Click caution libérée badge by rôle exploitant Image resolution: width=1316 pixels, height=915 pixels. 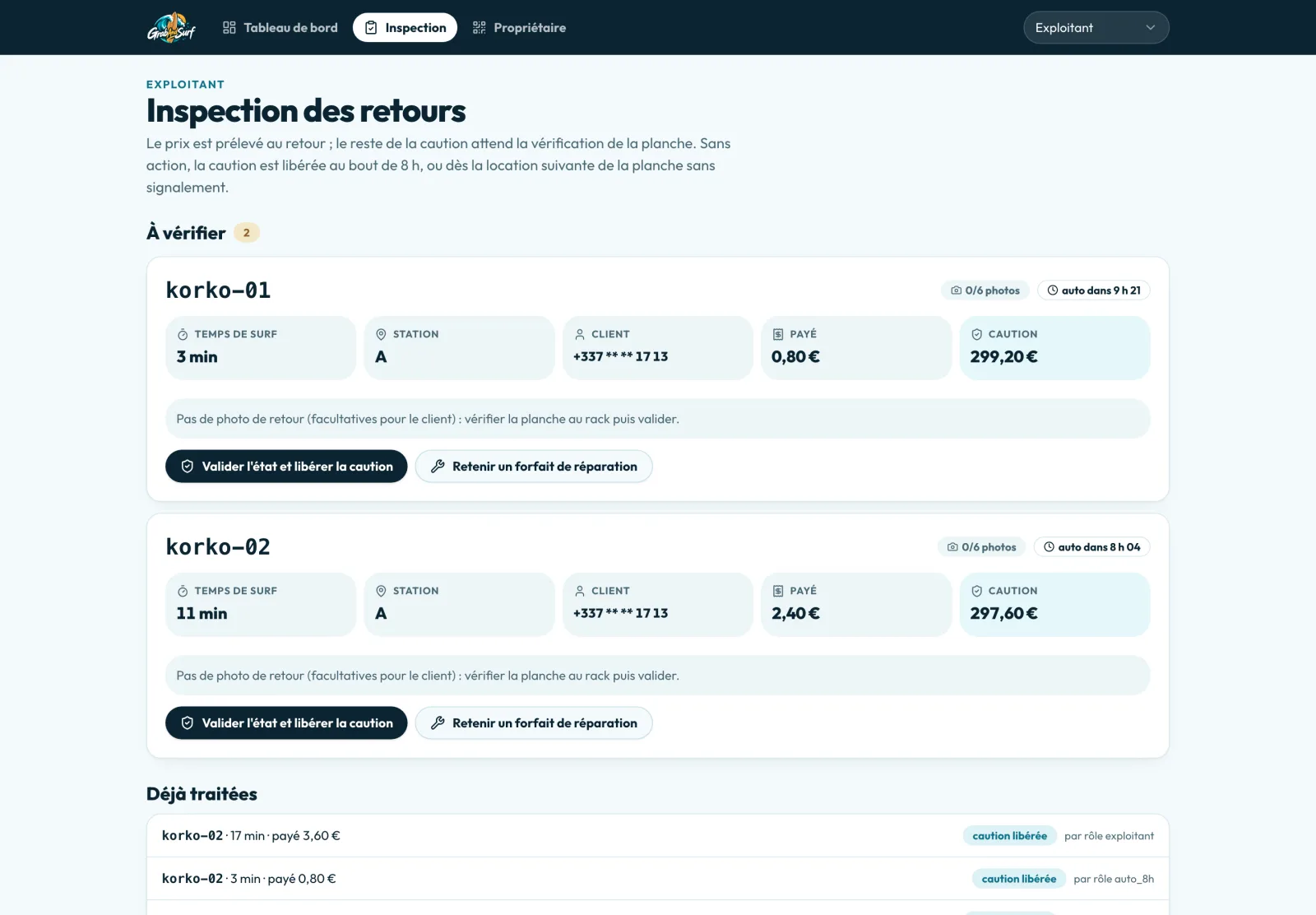tap(1009, 836)
